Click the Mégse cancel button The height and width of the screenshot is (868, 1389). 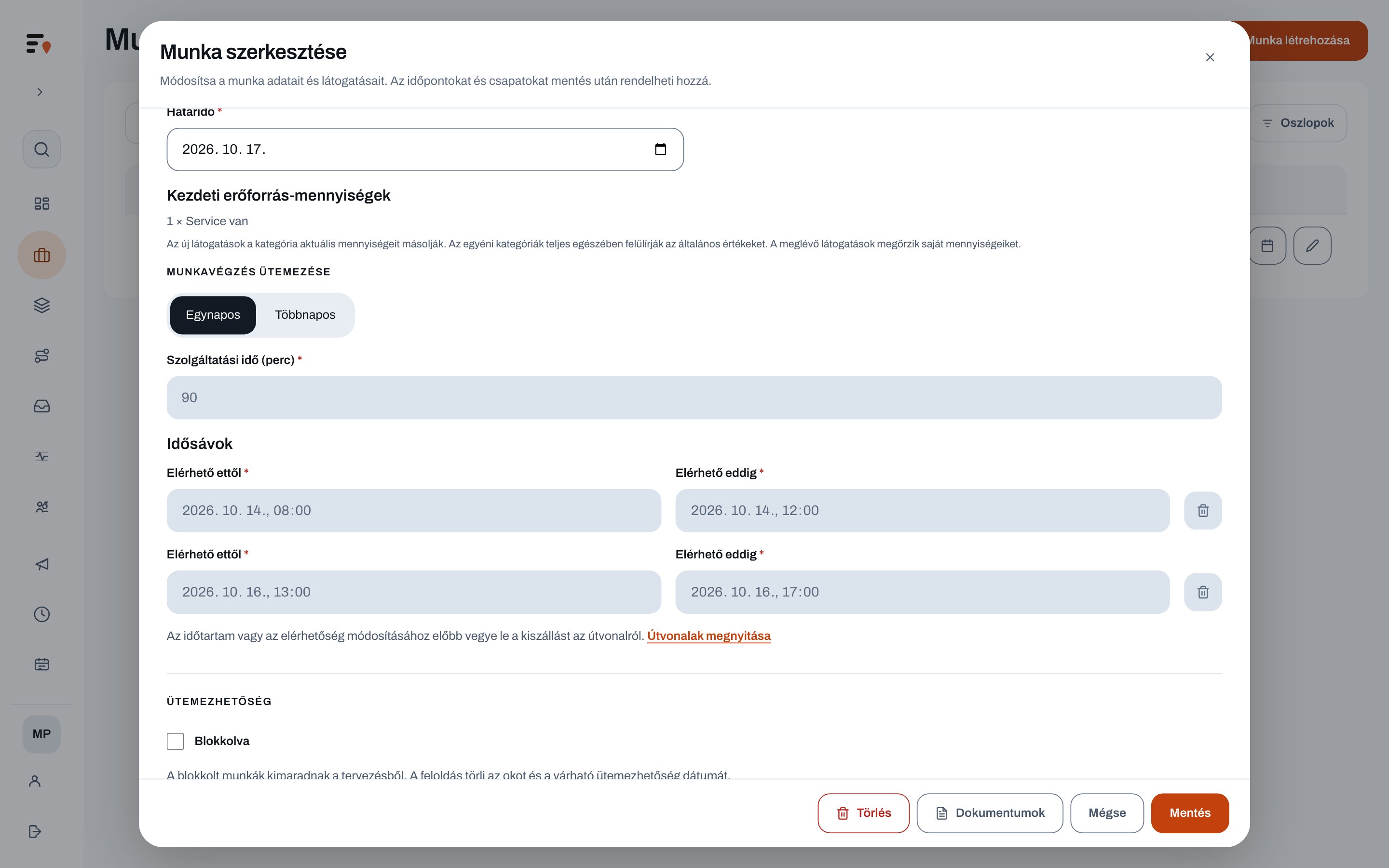click(x=1106, y=813)
